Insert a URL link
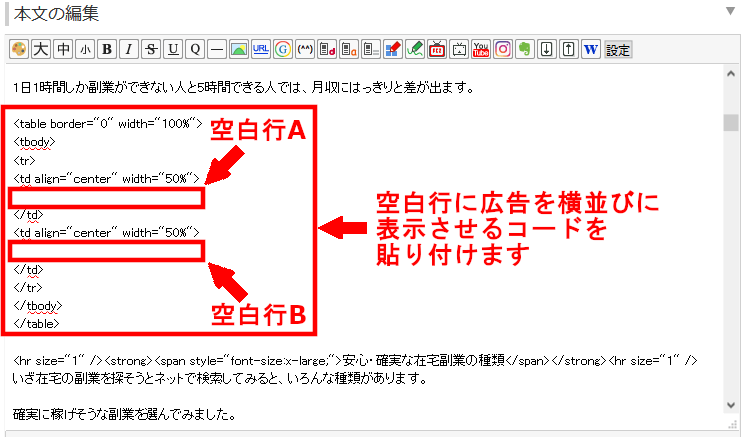 [x=261, y=49]
